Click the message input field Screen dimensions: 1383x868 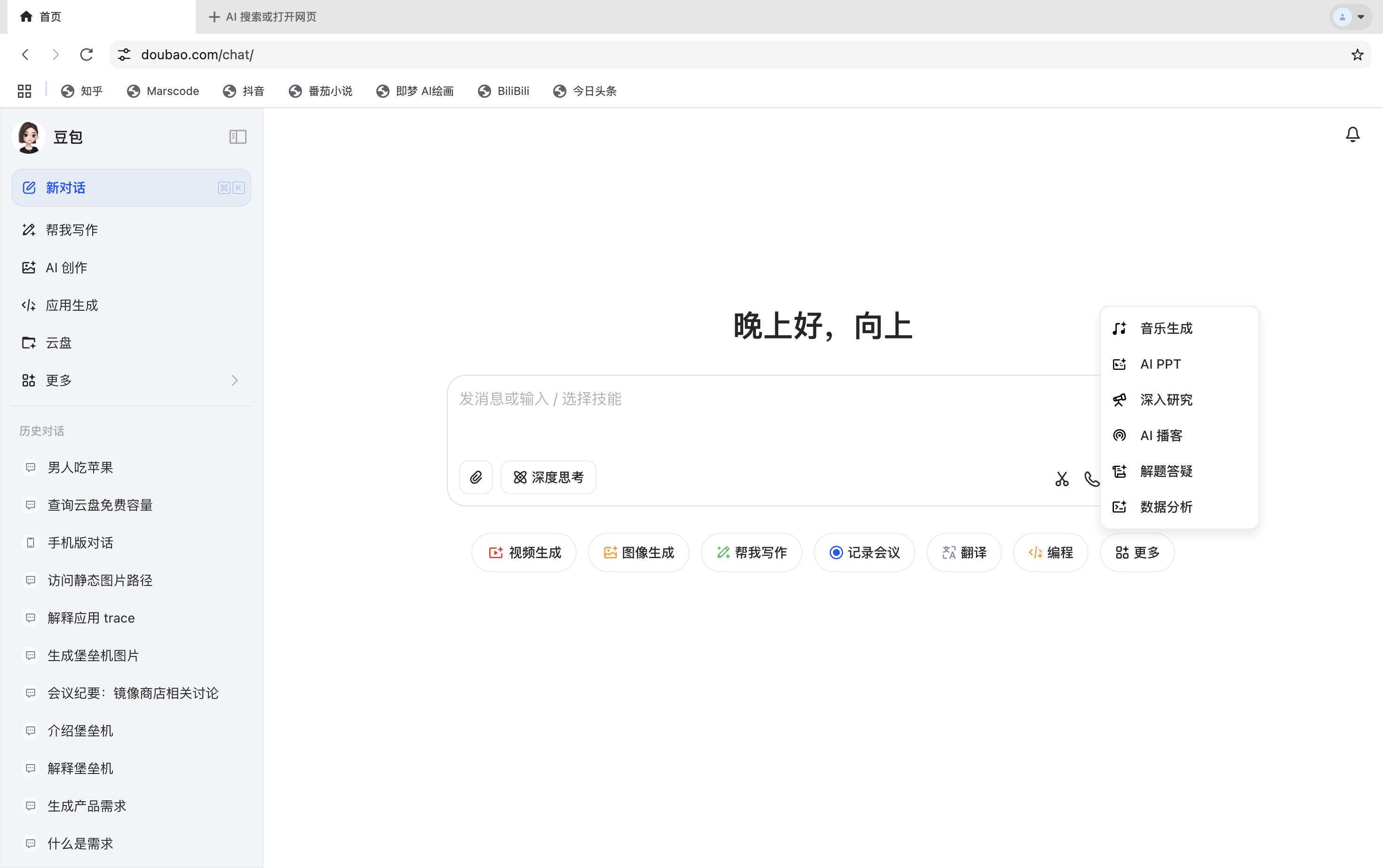[x=747, y=413]
